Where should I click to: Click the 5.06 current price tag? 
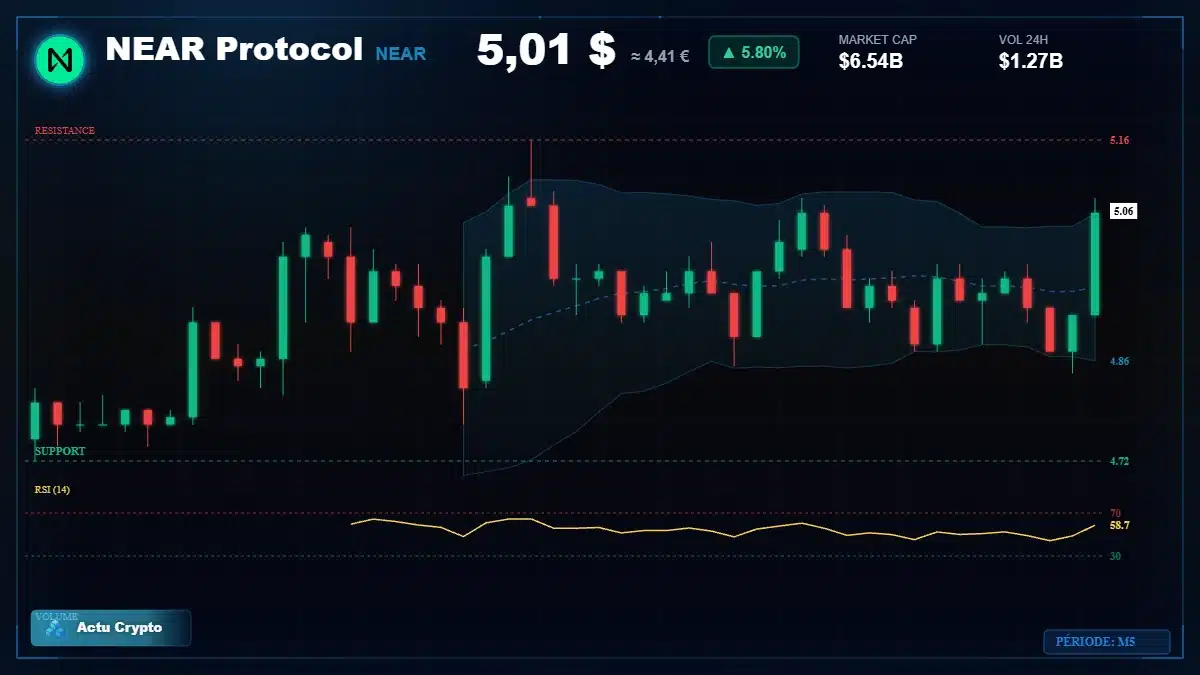1123,211
